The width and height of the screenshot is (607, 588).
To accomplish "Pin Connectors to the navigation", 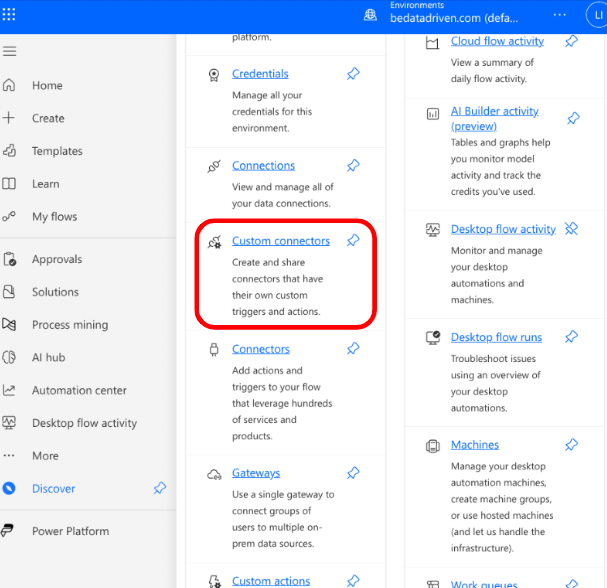I will coord(353,348).
